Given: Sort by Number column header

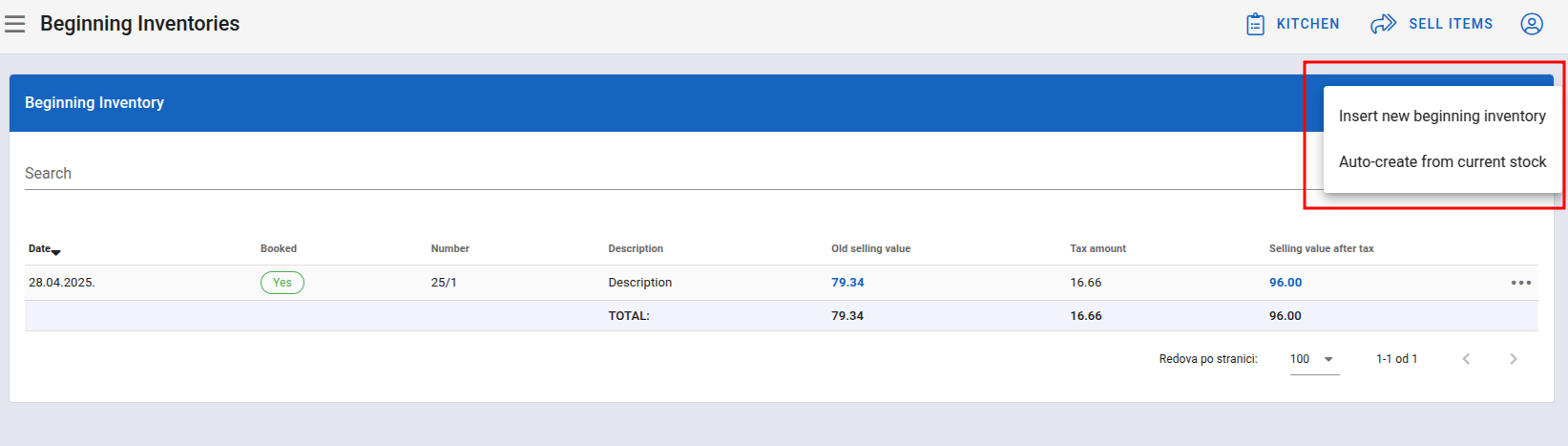Looking at the screenshot, I should (449, 248).
